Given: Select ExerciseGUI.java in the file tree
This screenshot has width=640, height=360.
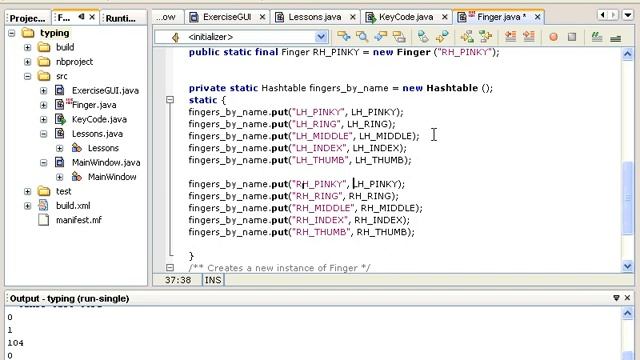Looking at the screenshot, I should [105, 91].
